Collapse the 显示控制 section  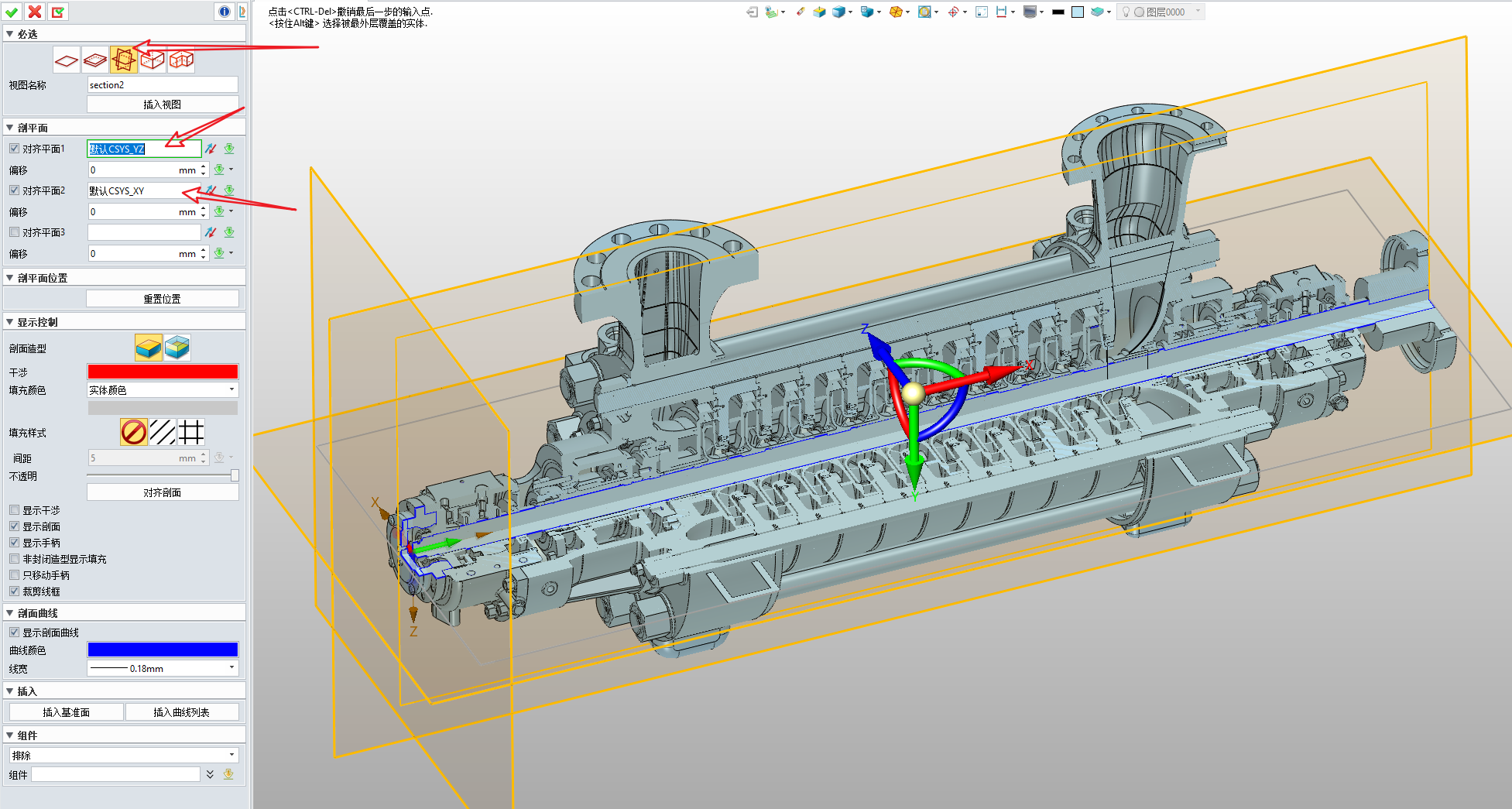click(x=10, y=322)
